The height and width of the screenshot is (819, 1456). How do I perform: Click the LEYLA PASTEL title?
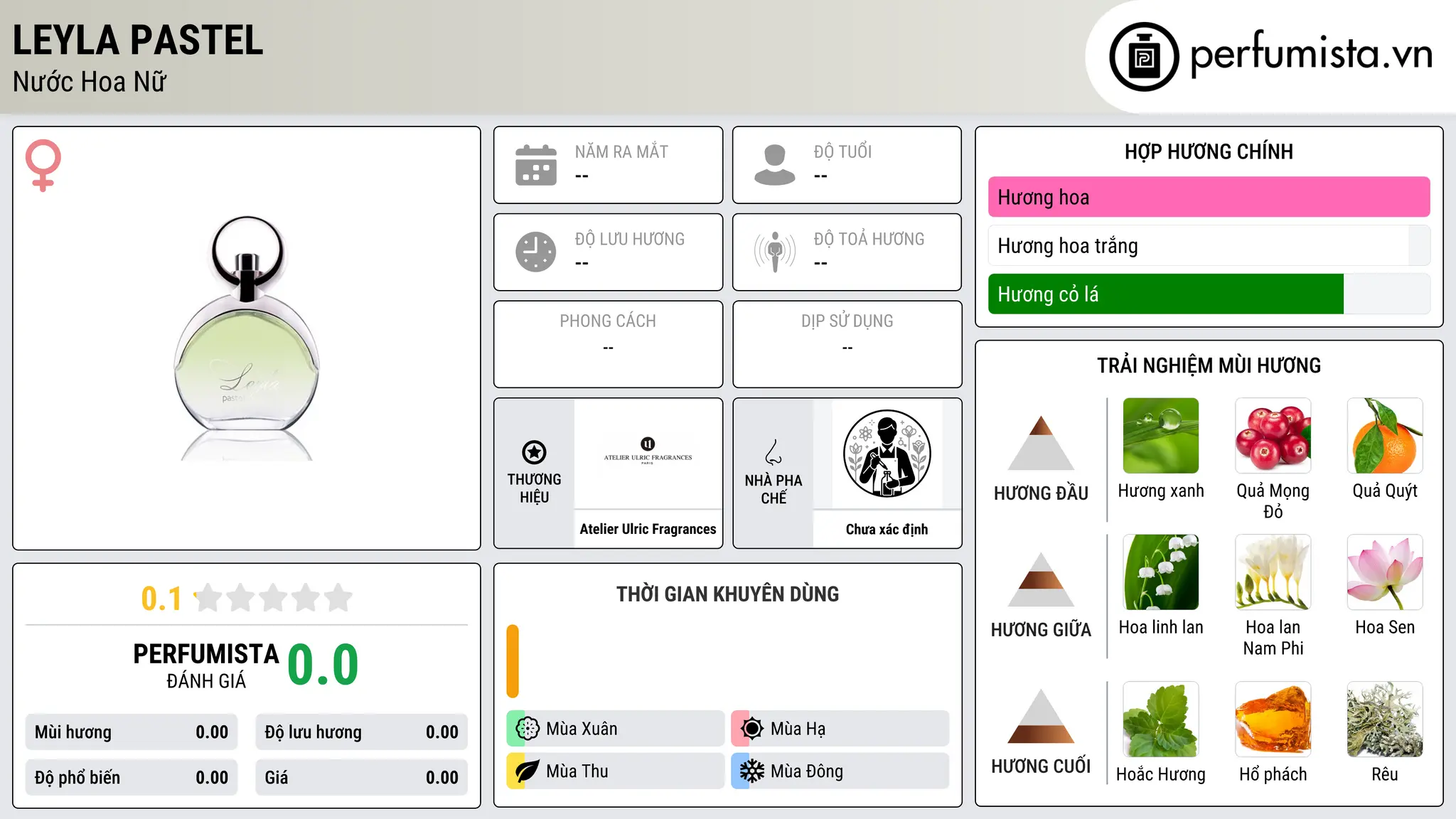click(138, 40)
